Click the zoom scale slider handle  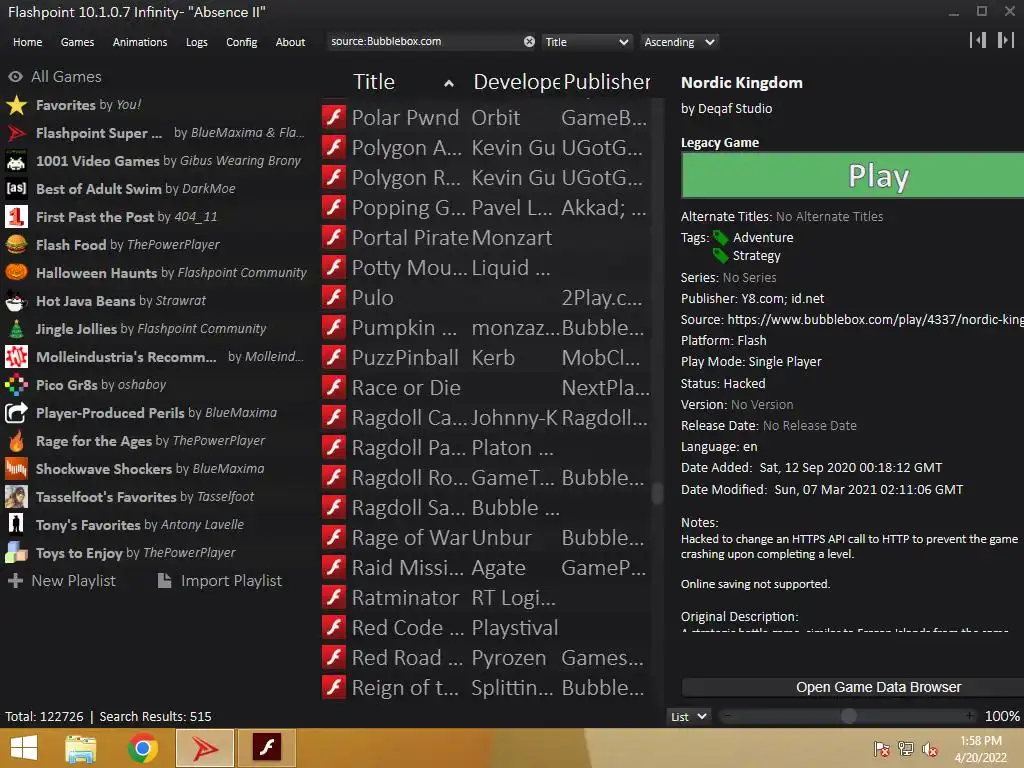tap(848, 716)
